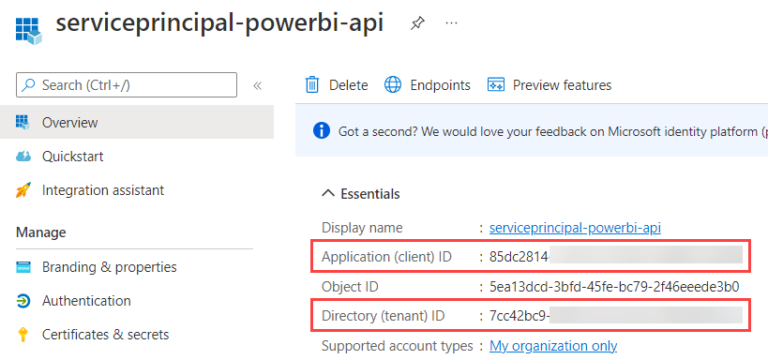Click the magnifier icon in search box
Image resolution: width=768 pixels, height=360 pixels.
pyautogui.click(x=29, y=85)
